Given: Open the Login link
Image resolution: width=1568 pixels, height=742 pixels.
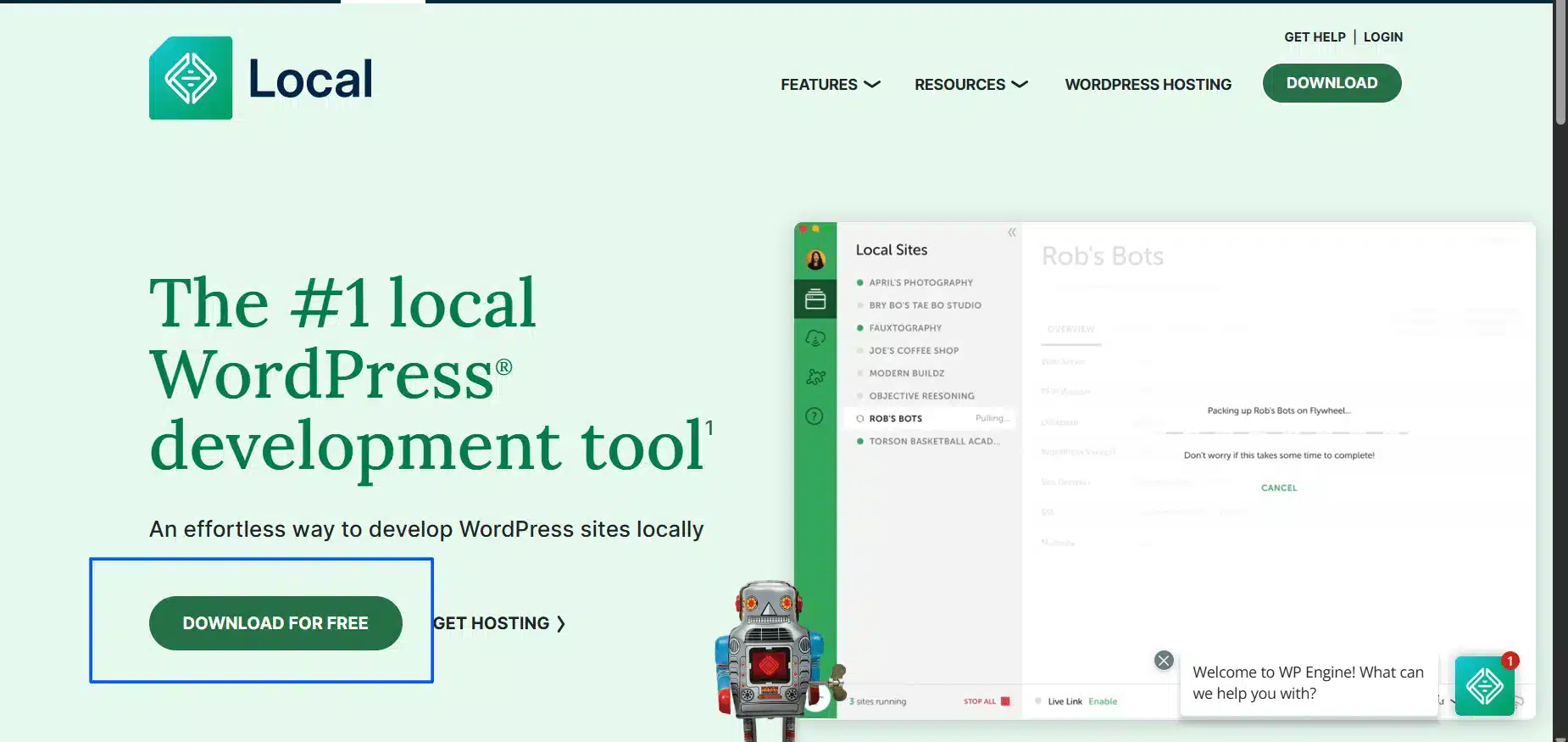Looking at the screenshot, I should pyautogui.click(x=1383, y=37).
